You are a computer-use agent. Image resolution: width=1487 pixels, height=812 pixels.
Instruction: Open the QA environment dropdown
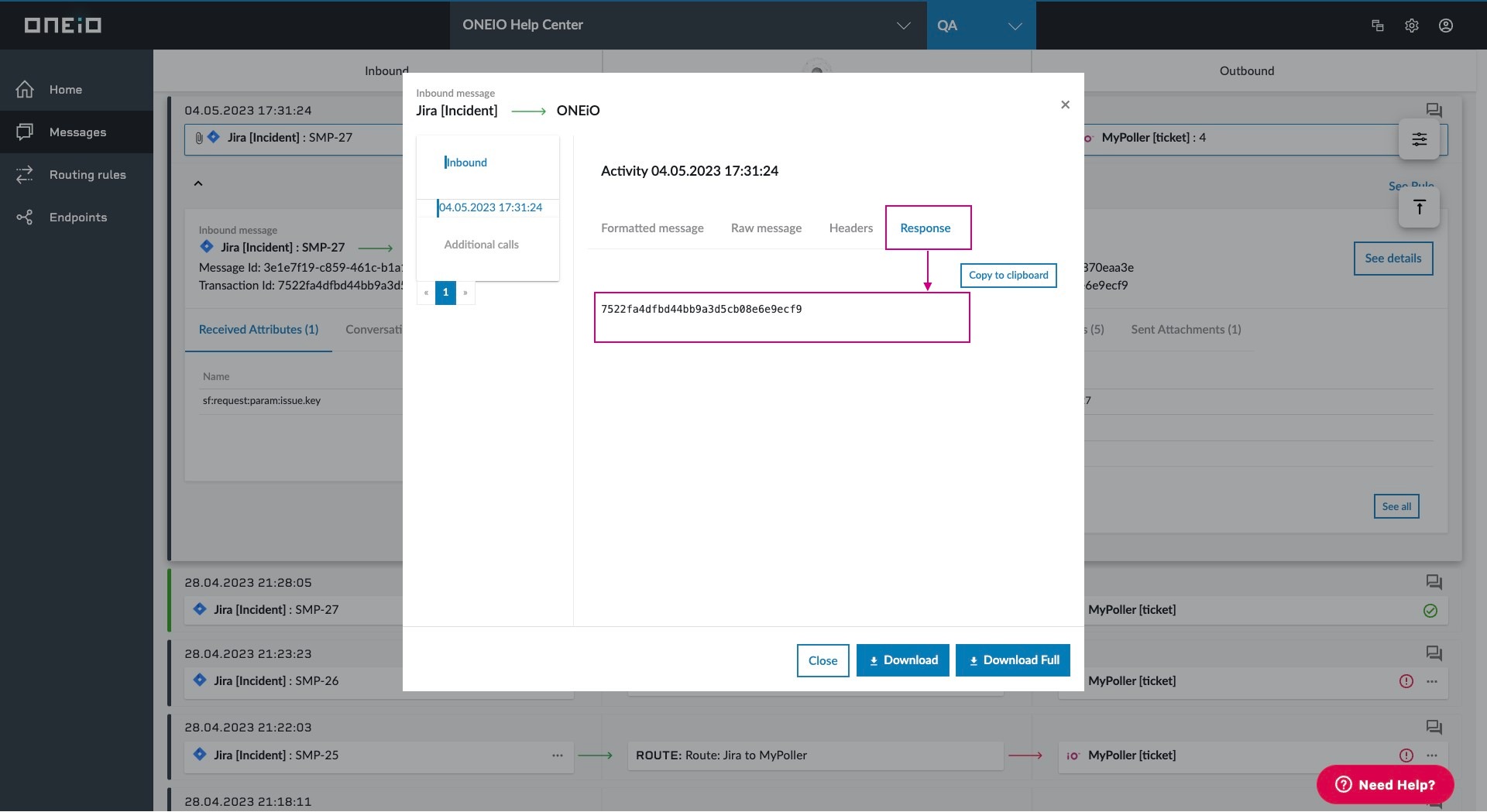[980, 25]
